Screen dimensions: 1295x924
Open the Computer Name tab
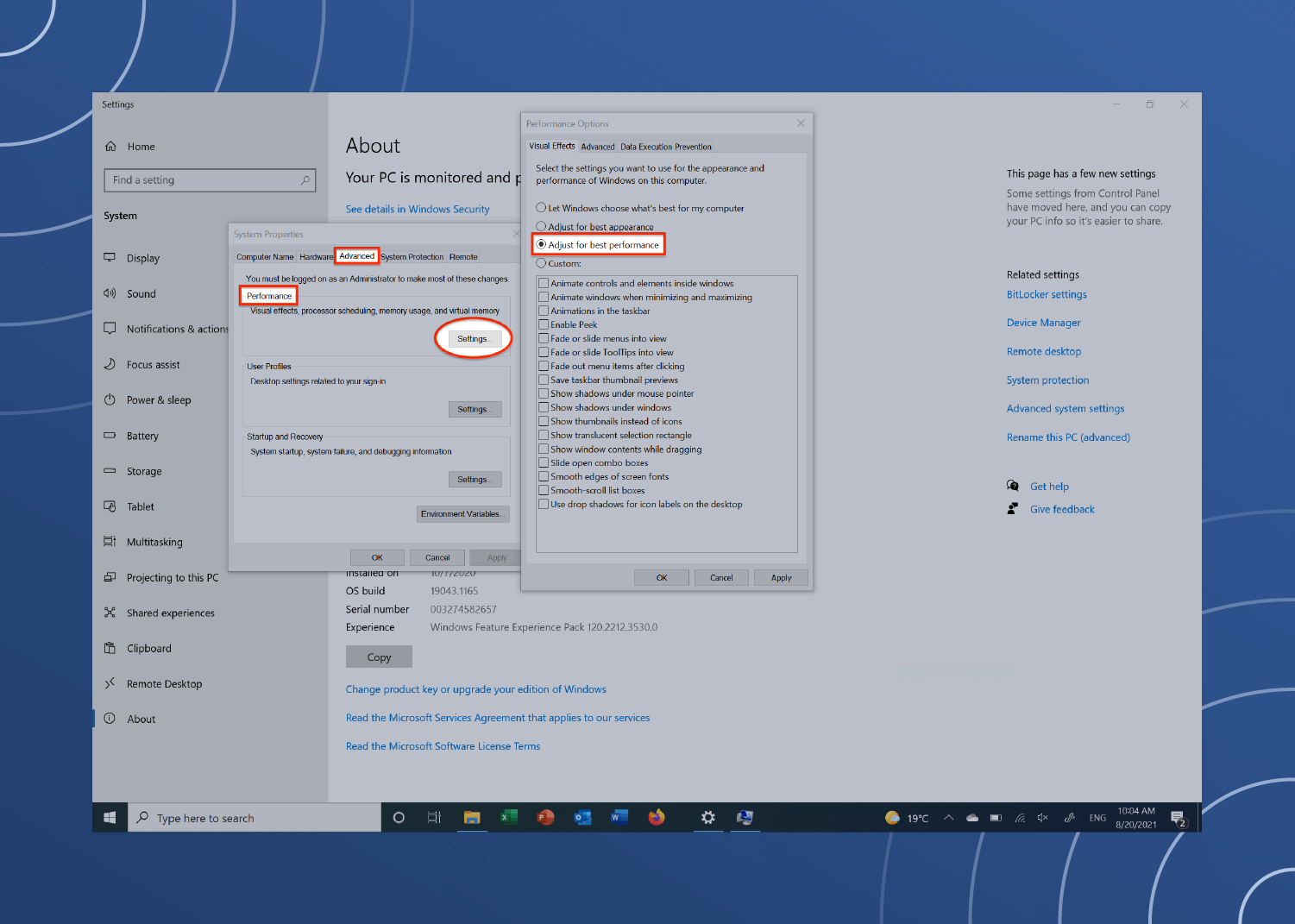tap(264, 256)
